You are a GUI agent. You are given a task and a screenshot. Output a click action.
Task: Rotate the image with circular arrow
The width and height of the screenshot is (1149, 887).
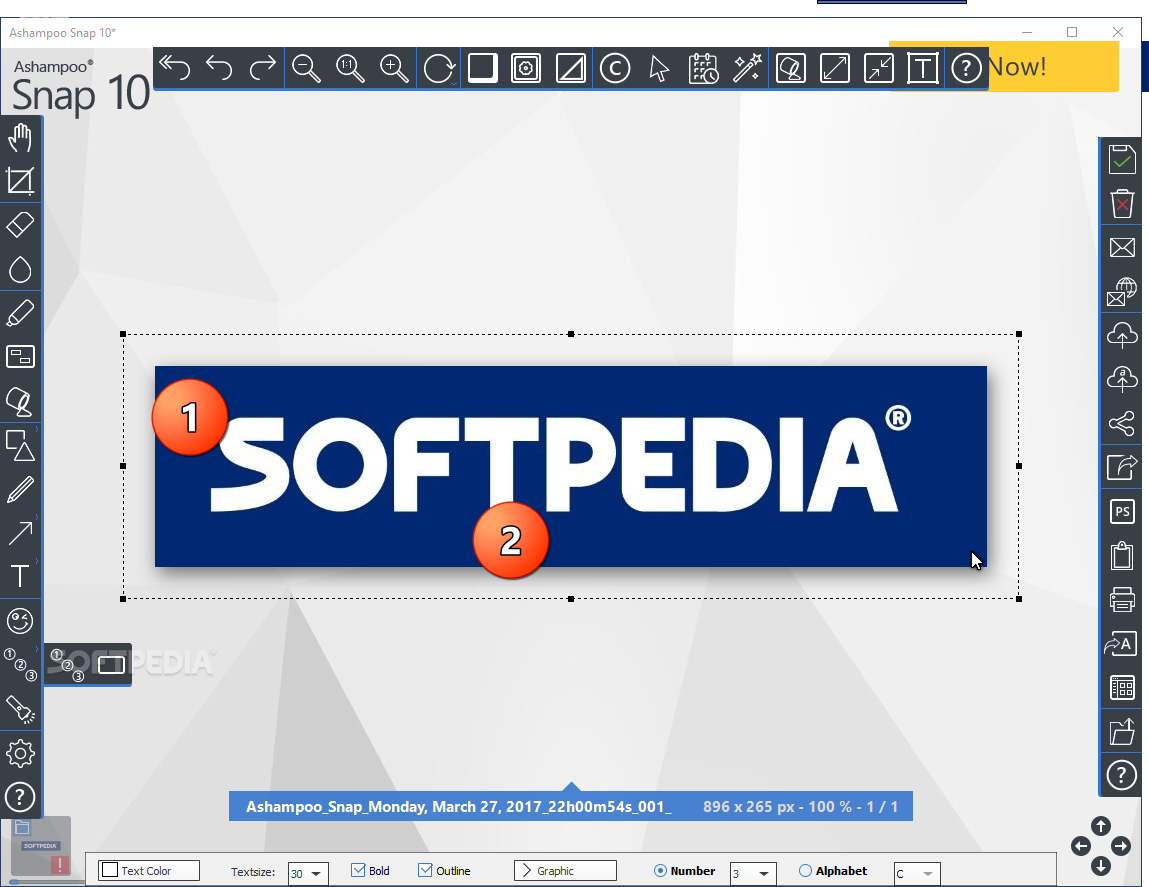pyautogui.click(x=438, y=68)
